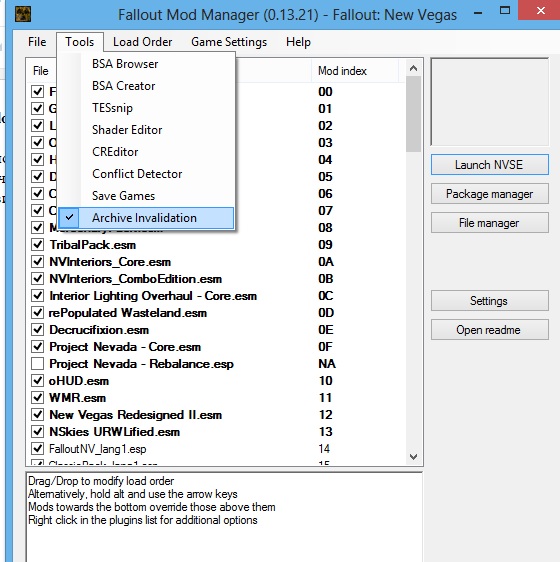Click the Launch NVSE button
This screenshot has width=560, height=562.
click(x=489, y=165)
